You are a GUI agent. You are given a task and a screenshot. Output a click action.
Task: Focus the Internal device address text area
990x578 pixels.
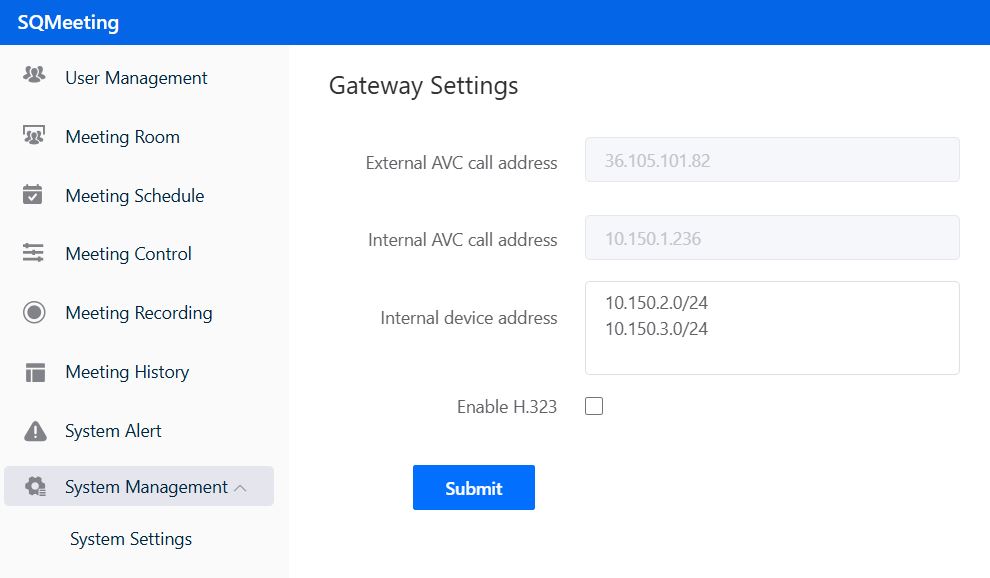click(x=771, y=328)
